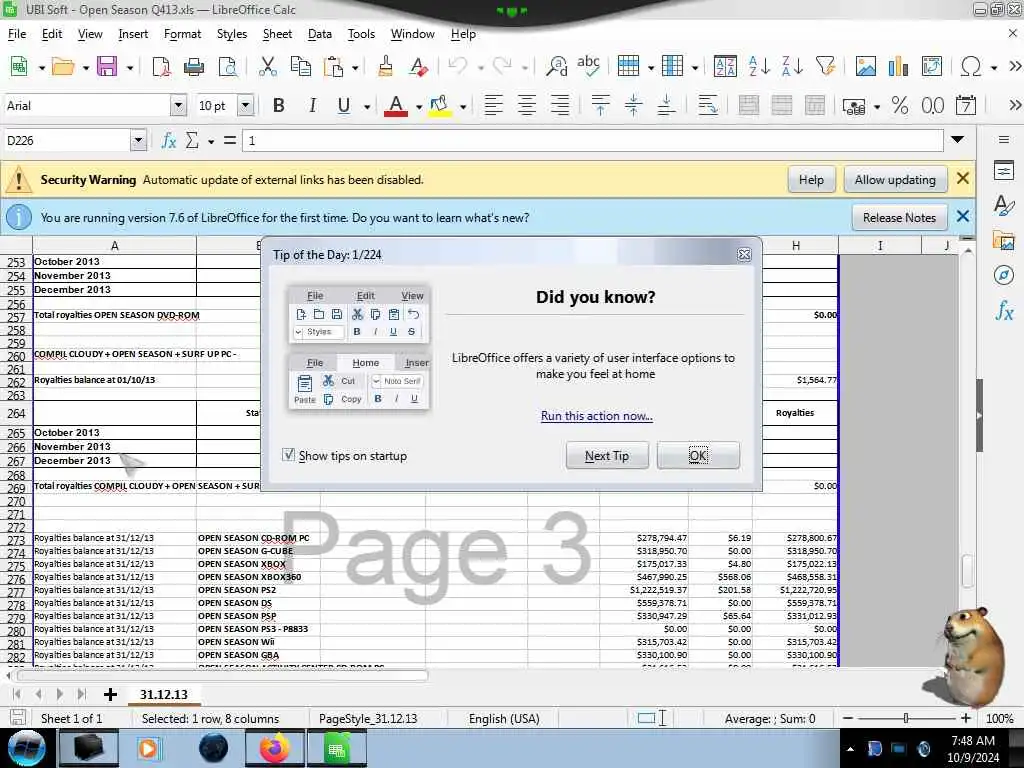Run the Spelling check icon
The image size is (1024, 768).
(588, 66)
